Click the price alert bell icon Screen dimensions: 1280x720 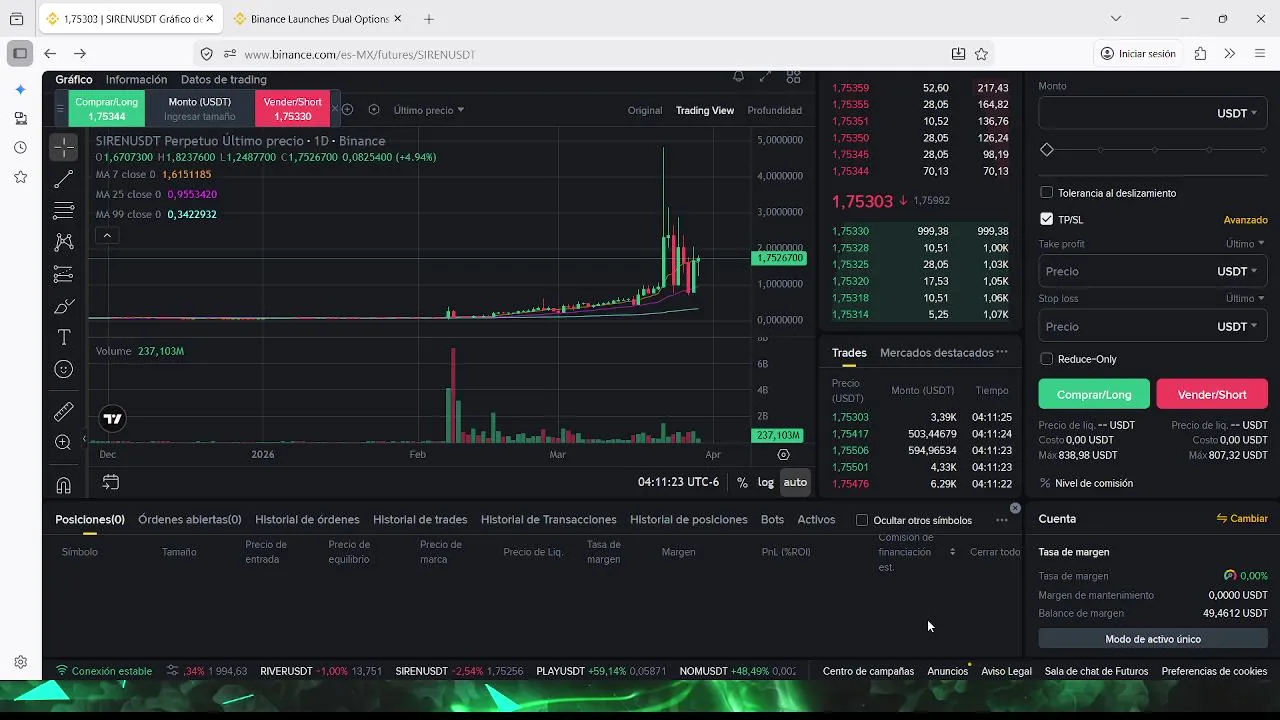(738, 76)
